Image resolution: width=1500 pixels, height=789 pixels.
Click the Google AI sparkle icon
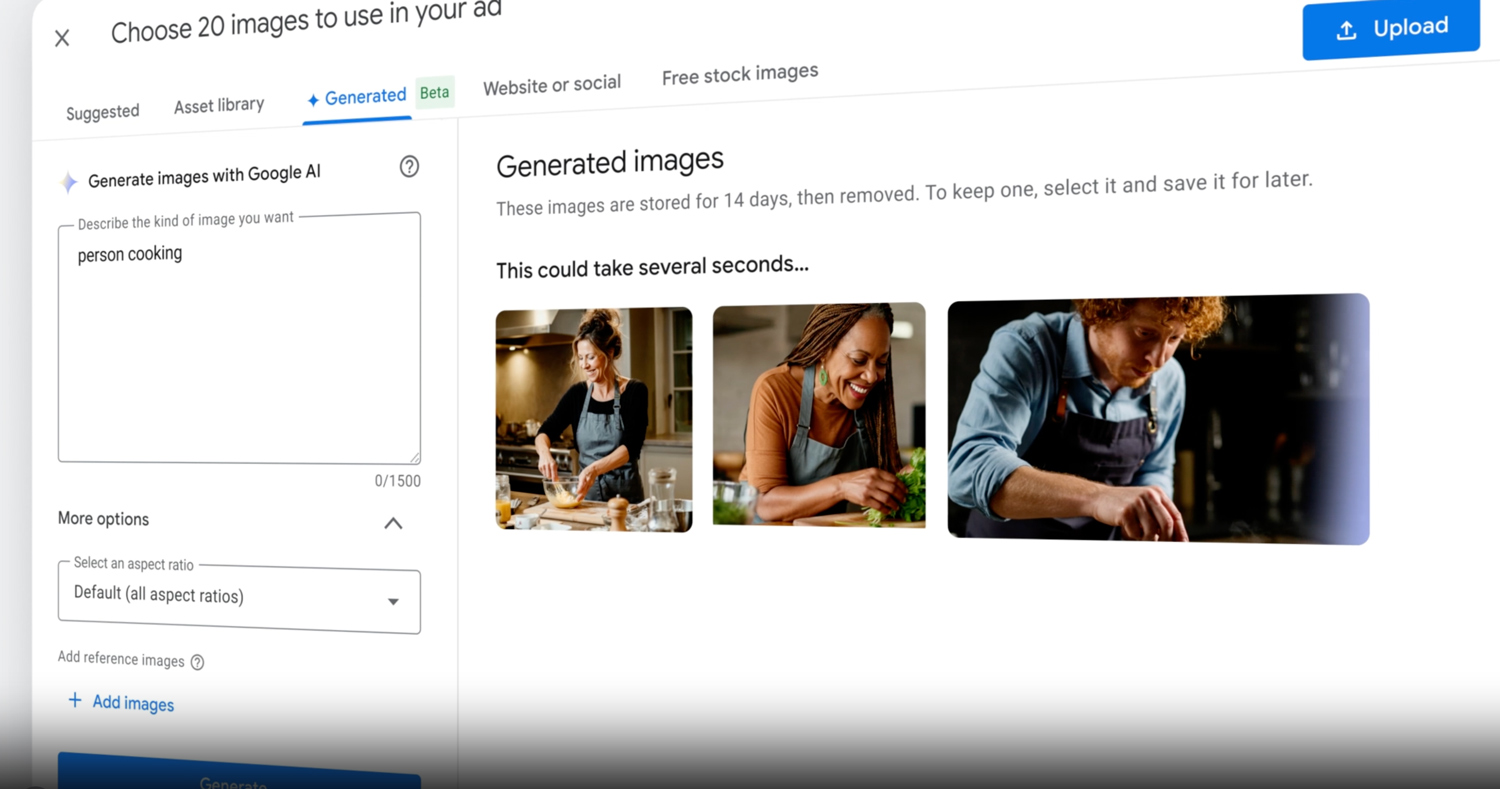(x=68, y=182)
